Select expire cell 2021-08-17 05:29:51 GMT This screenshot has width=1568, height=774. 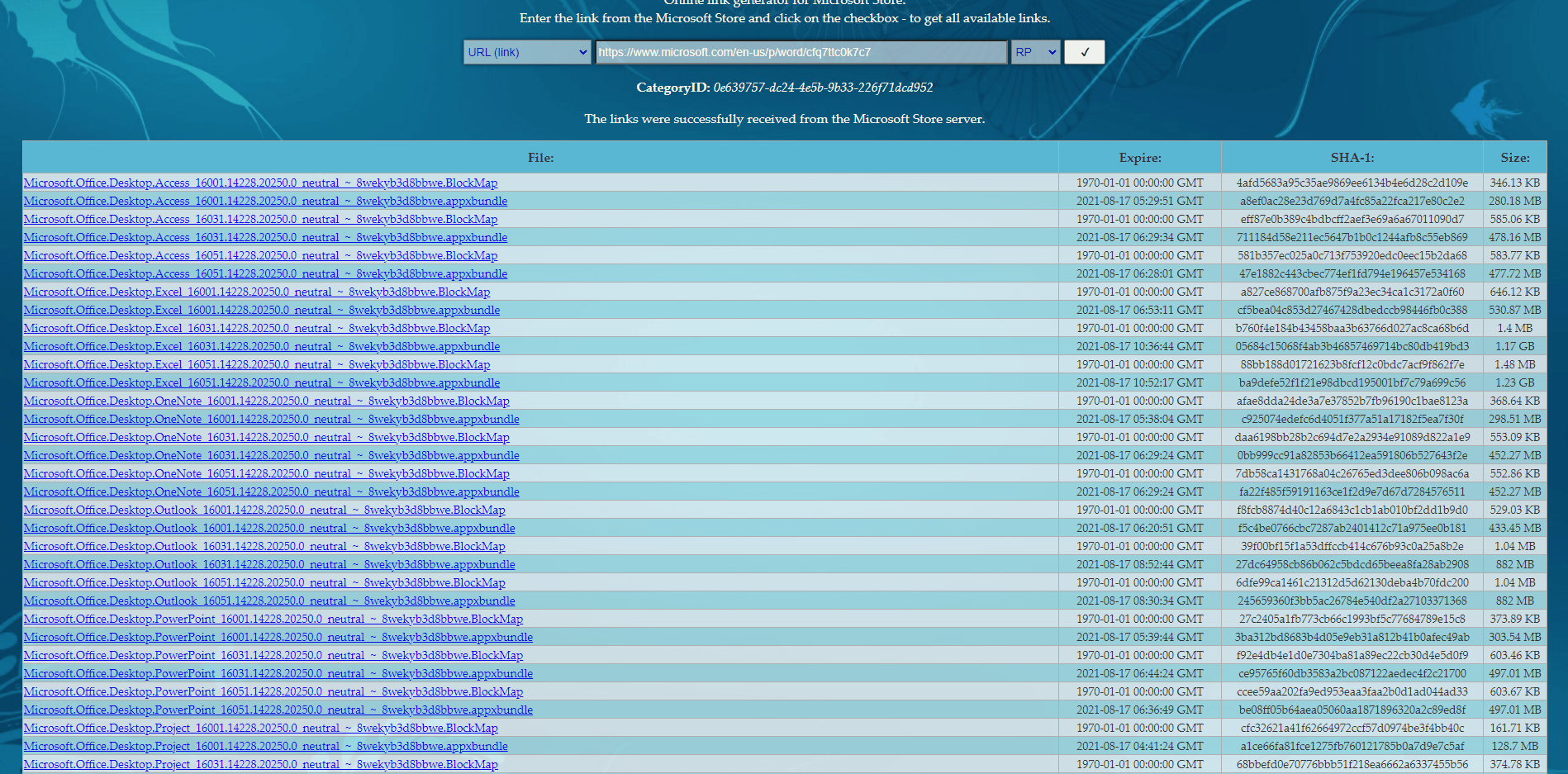coord(1140,201)
